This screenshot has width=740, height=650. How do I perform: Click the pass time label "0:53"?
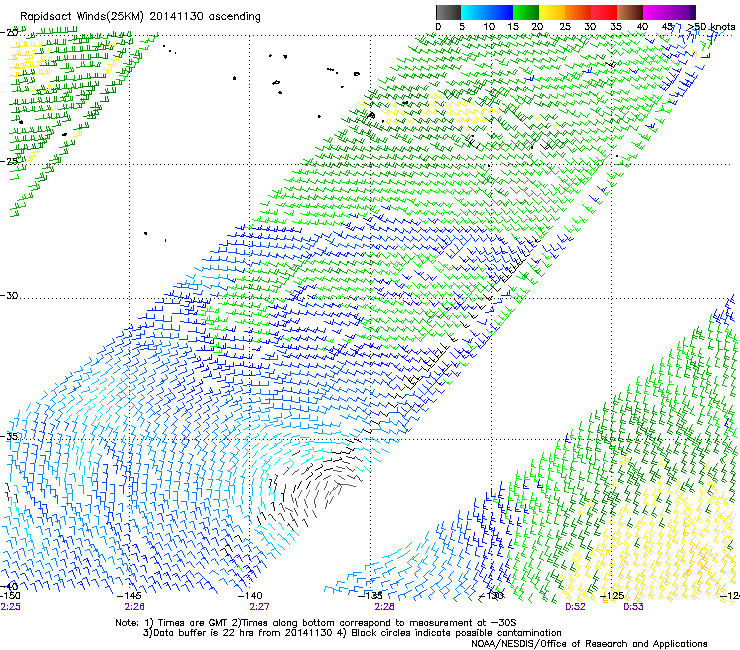(633, 607)
